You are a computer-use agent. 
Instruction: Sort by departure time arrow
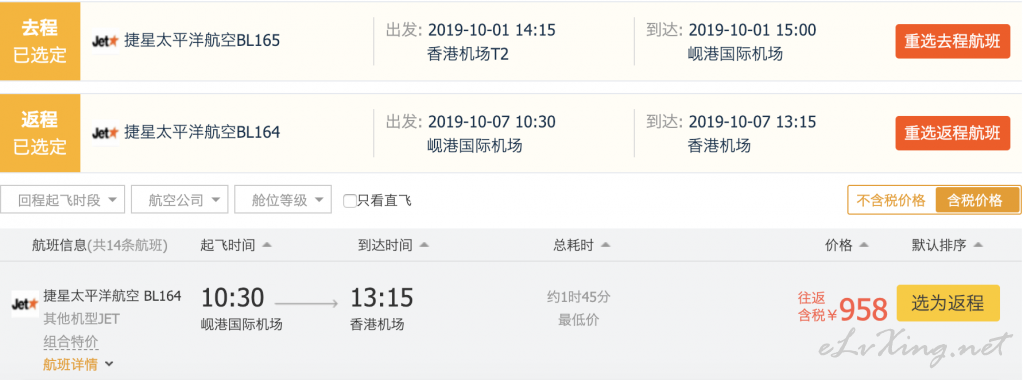click(266, 245)
